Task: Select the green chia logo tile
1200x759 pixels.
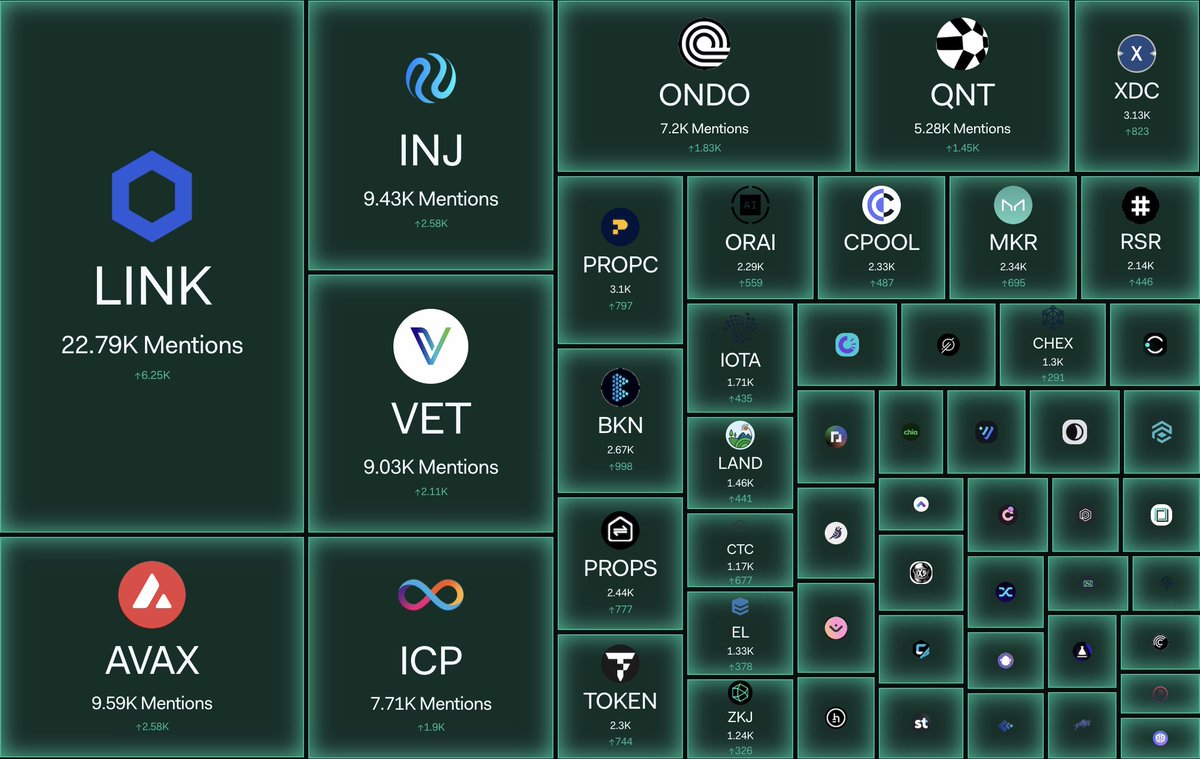Action: (911, 433)
